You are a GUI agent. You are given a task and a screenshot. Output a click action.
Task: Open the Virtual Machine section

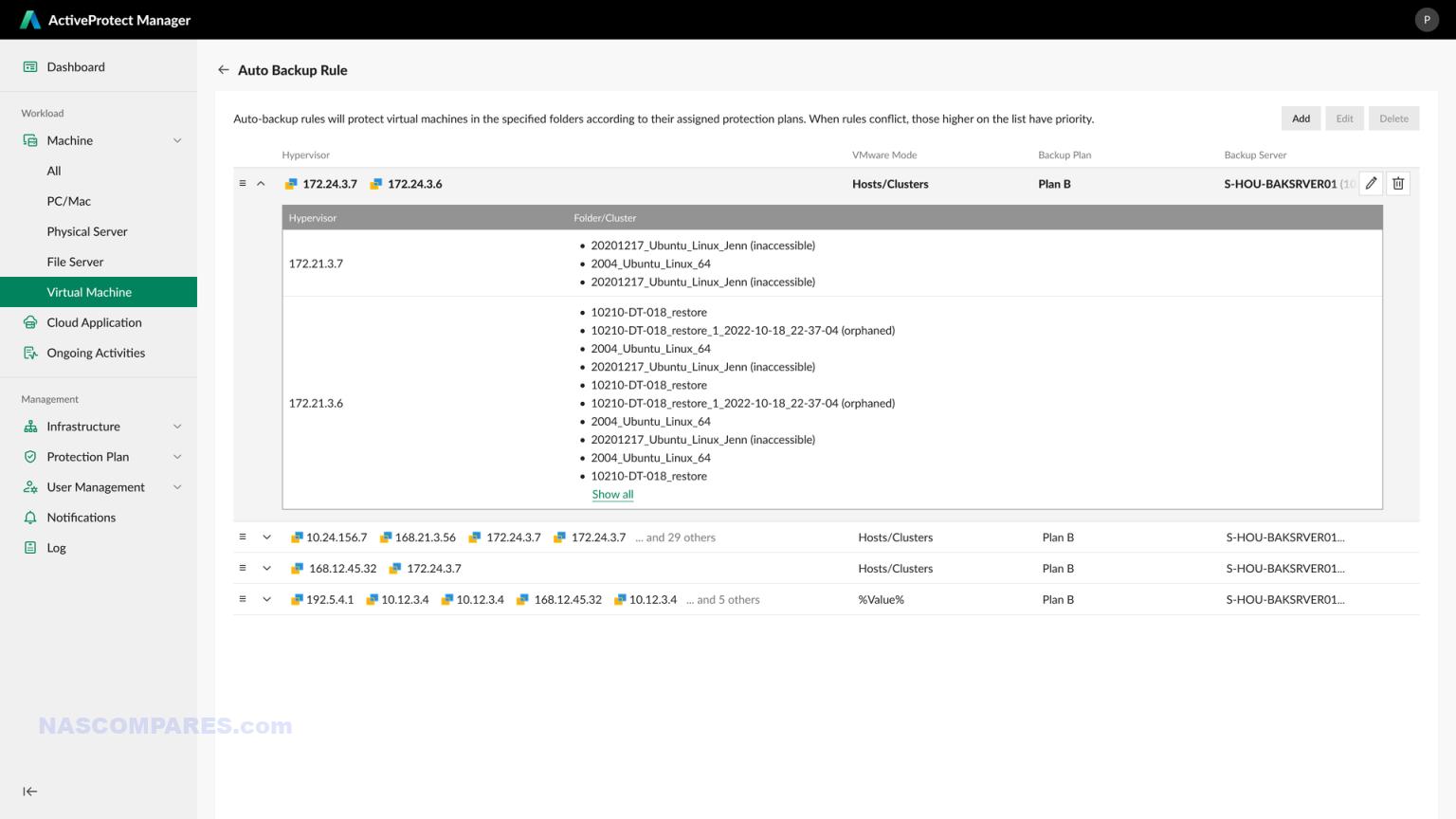(89, 292)
